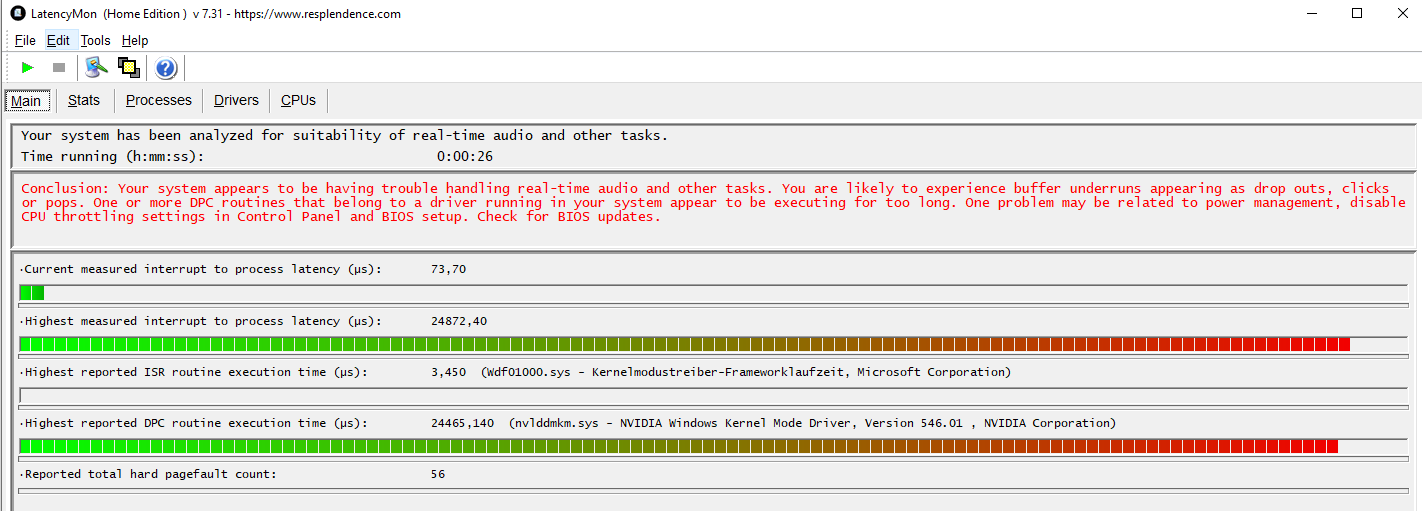
Task: Click the ISR execution time value 3,450
Action: (448, 372)
